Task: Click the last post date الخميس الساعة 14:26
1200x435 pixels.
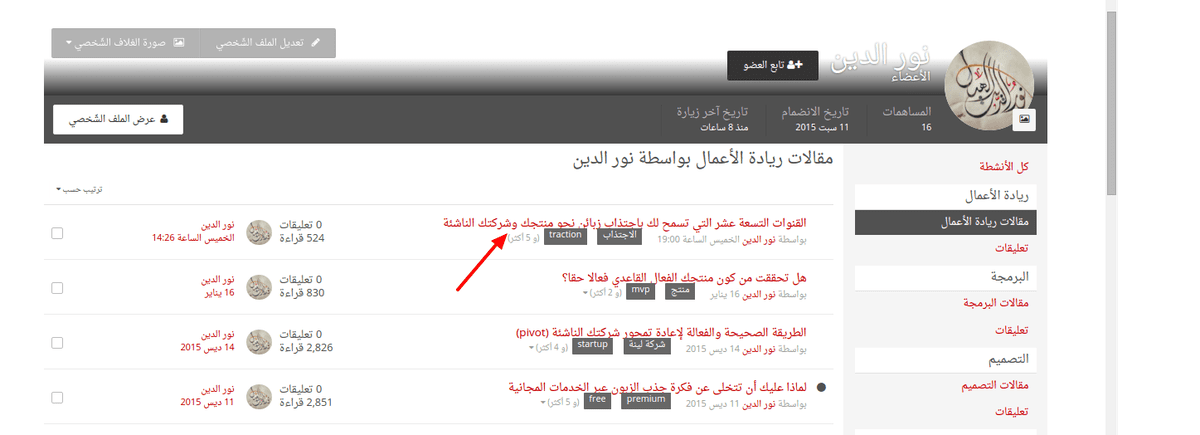Action: [193, 238]
